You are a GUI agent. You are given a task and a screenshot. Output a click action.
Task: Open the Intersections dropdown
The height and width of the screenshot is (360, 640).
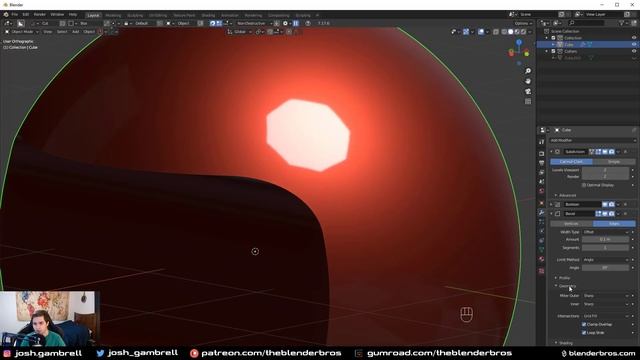click(606, 316)
